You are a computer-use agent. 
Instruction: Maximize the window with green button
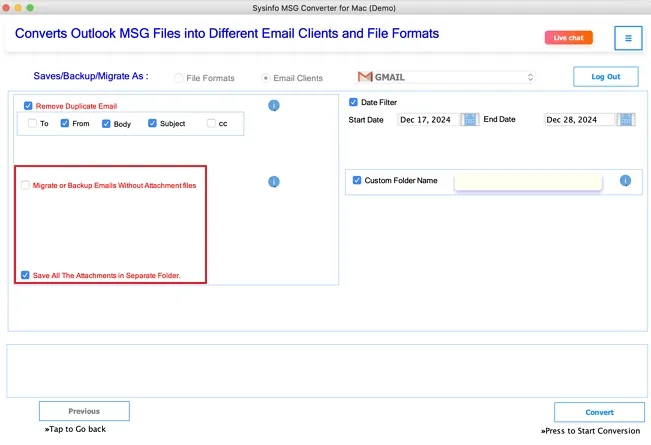30,7
